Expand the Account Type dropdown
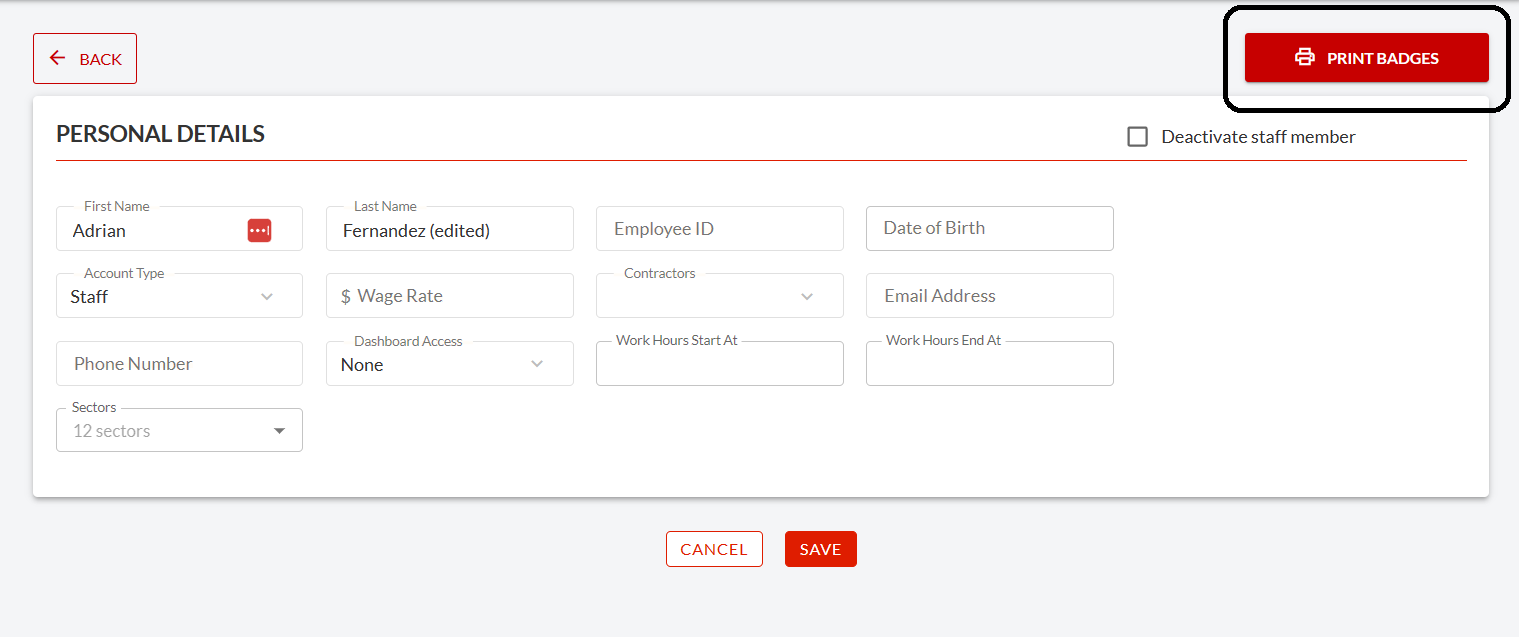The image size is (1519, 637). [x=268, y=296]
